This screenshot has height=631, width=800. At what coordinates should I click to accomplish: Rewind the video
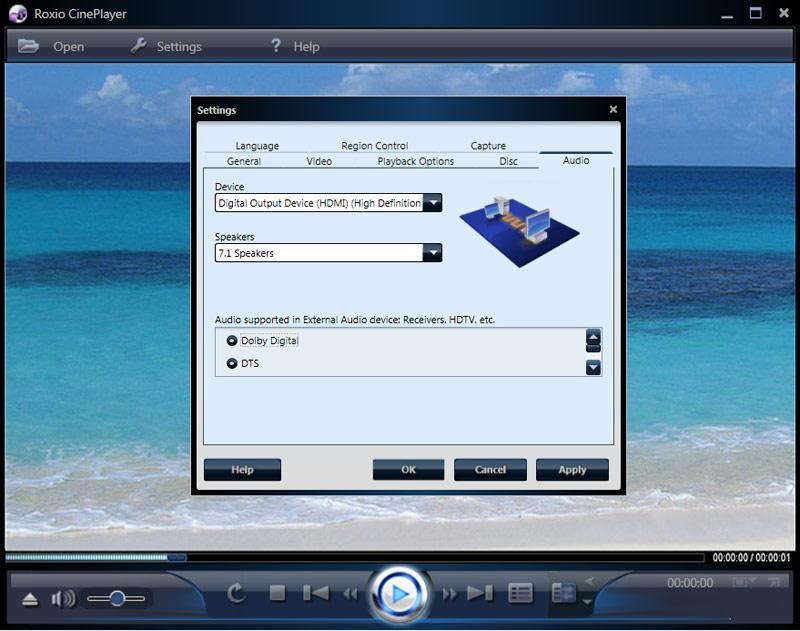[x=351, y=593]
